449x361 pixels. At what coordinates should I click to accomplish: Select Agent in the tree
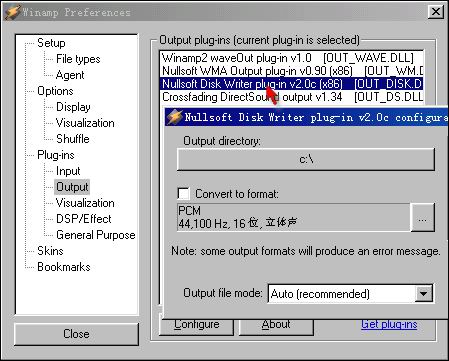[x=70, y=75]
